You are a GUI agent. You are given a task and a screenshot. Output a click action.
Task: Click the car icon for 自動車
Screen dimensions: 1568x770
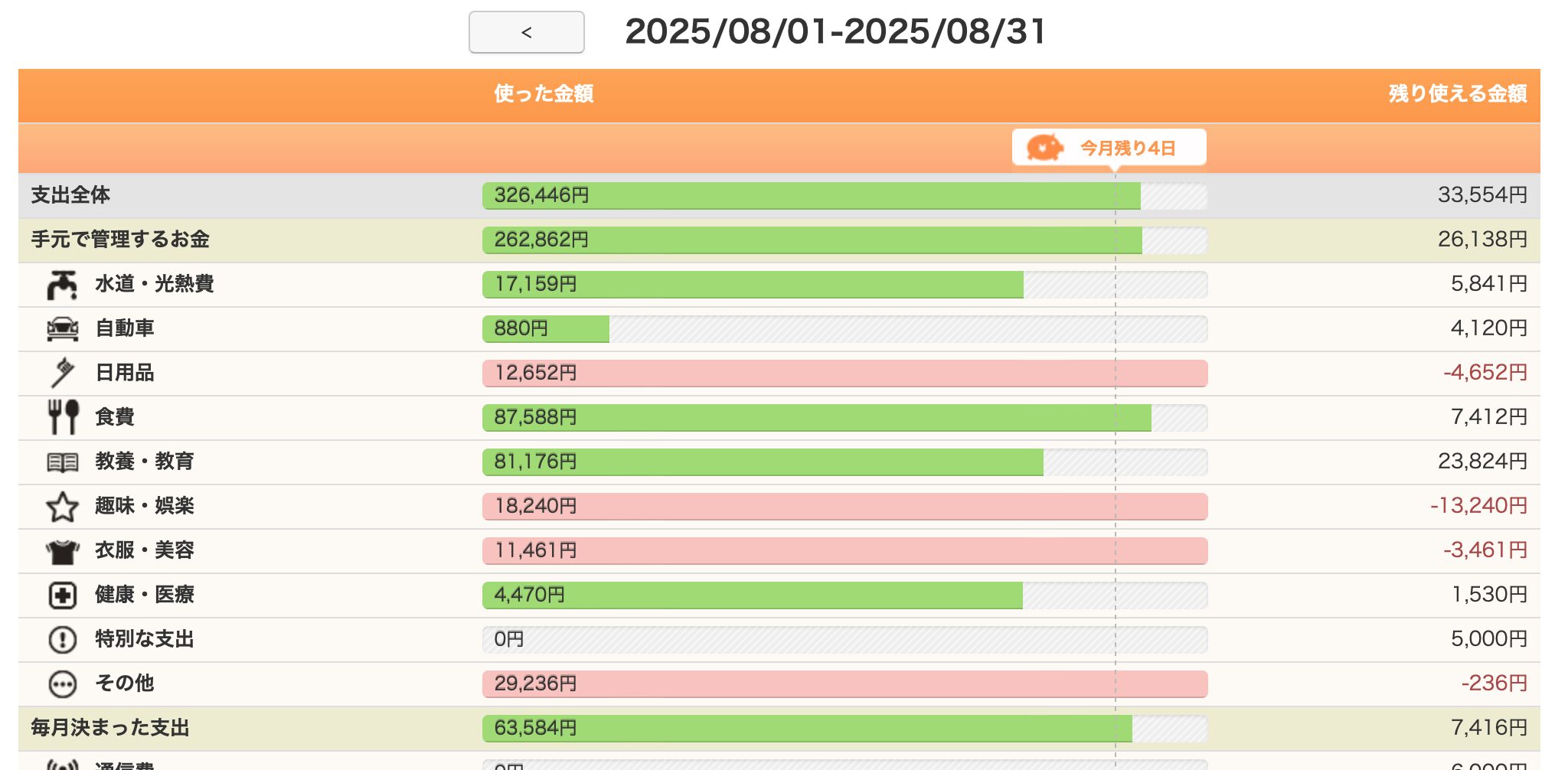[62, 329]
